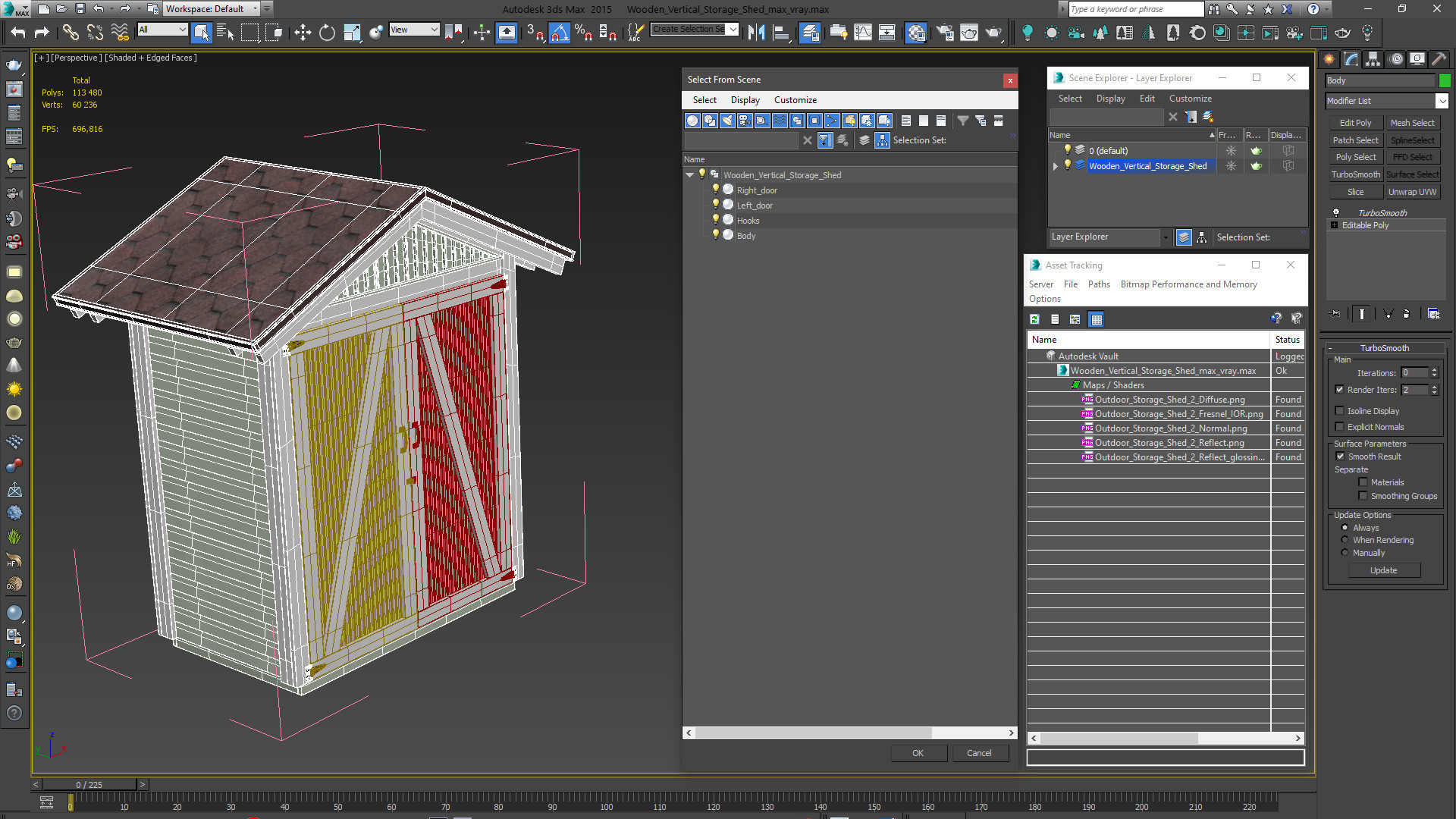This screenshot has height=819, width=1456.
Task: Open the Material Editor icon
Action: point(916,32)
